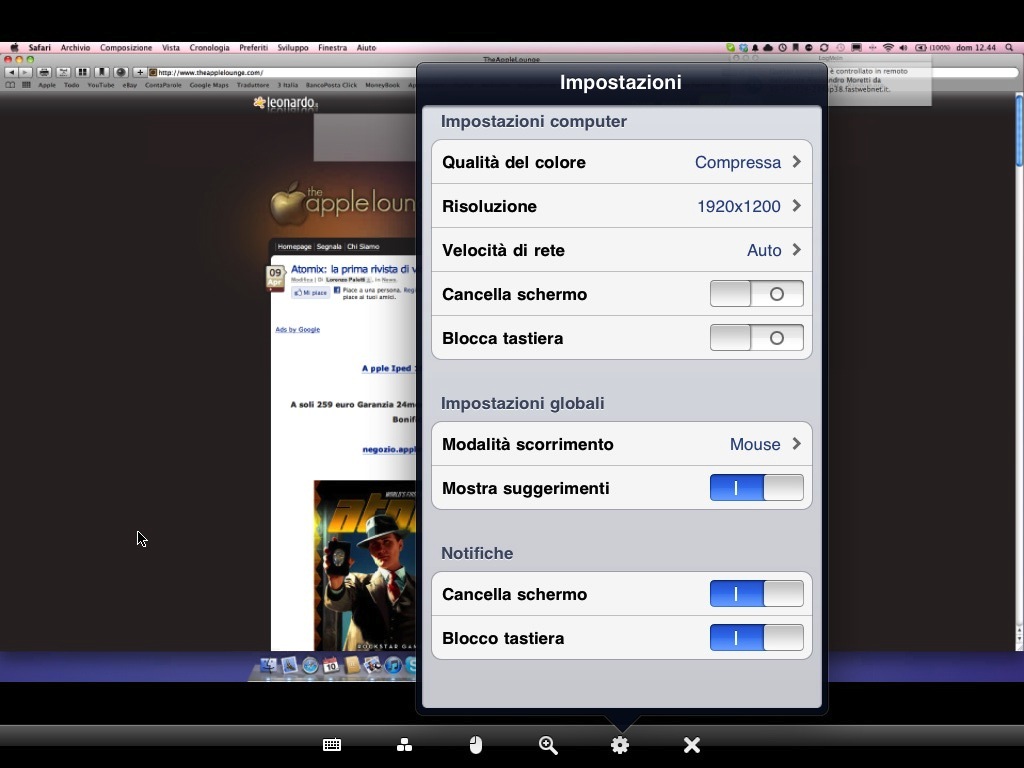Click the Atomix magazine cover image

tap(364, 566)
